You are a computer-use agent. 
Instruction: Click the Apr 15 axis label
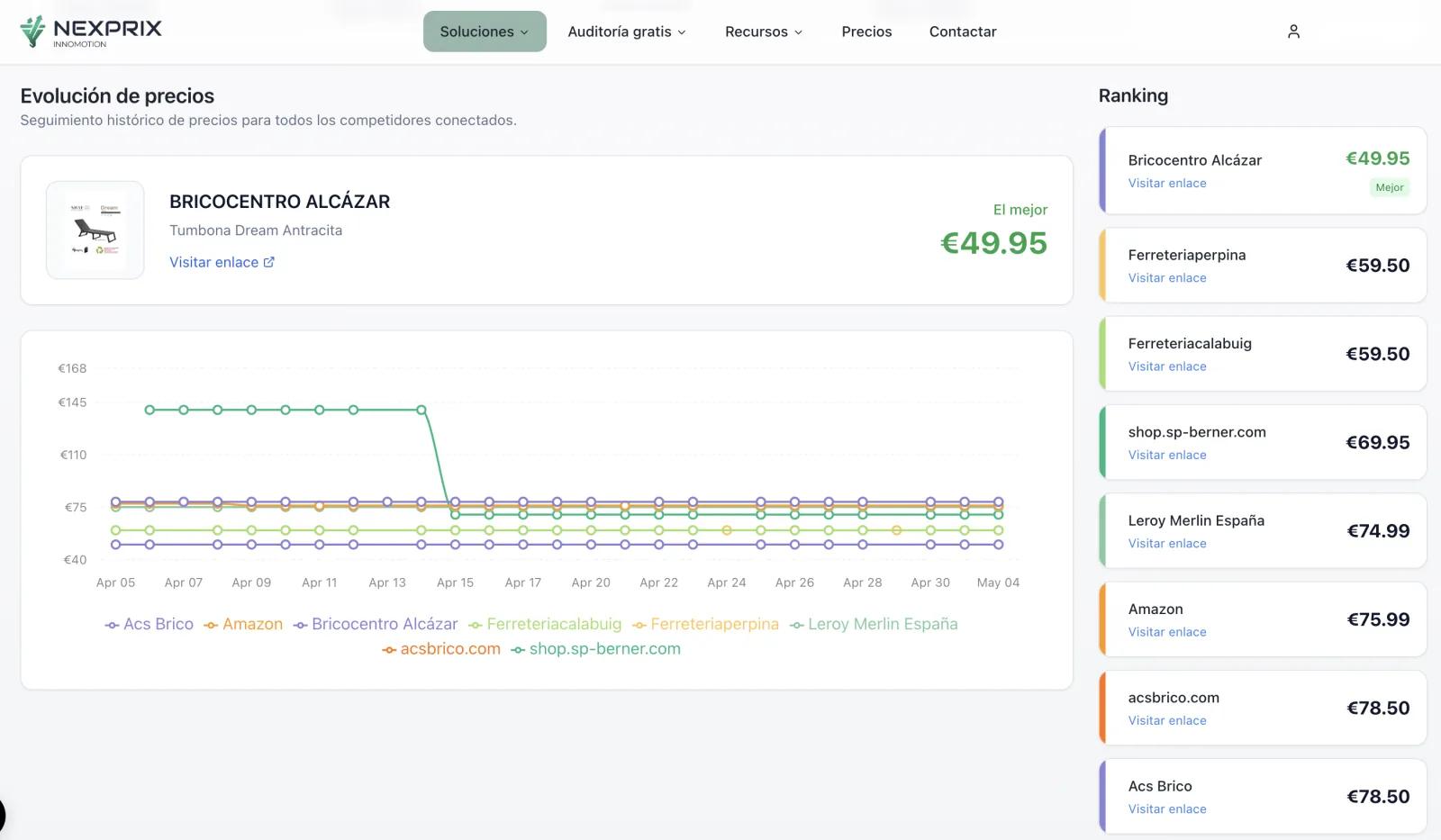455,583
